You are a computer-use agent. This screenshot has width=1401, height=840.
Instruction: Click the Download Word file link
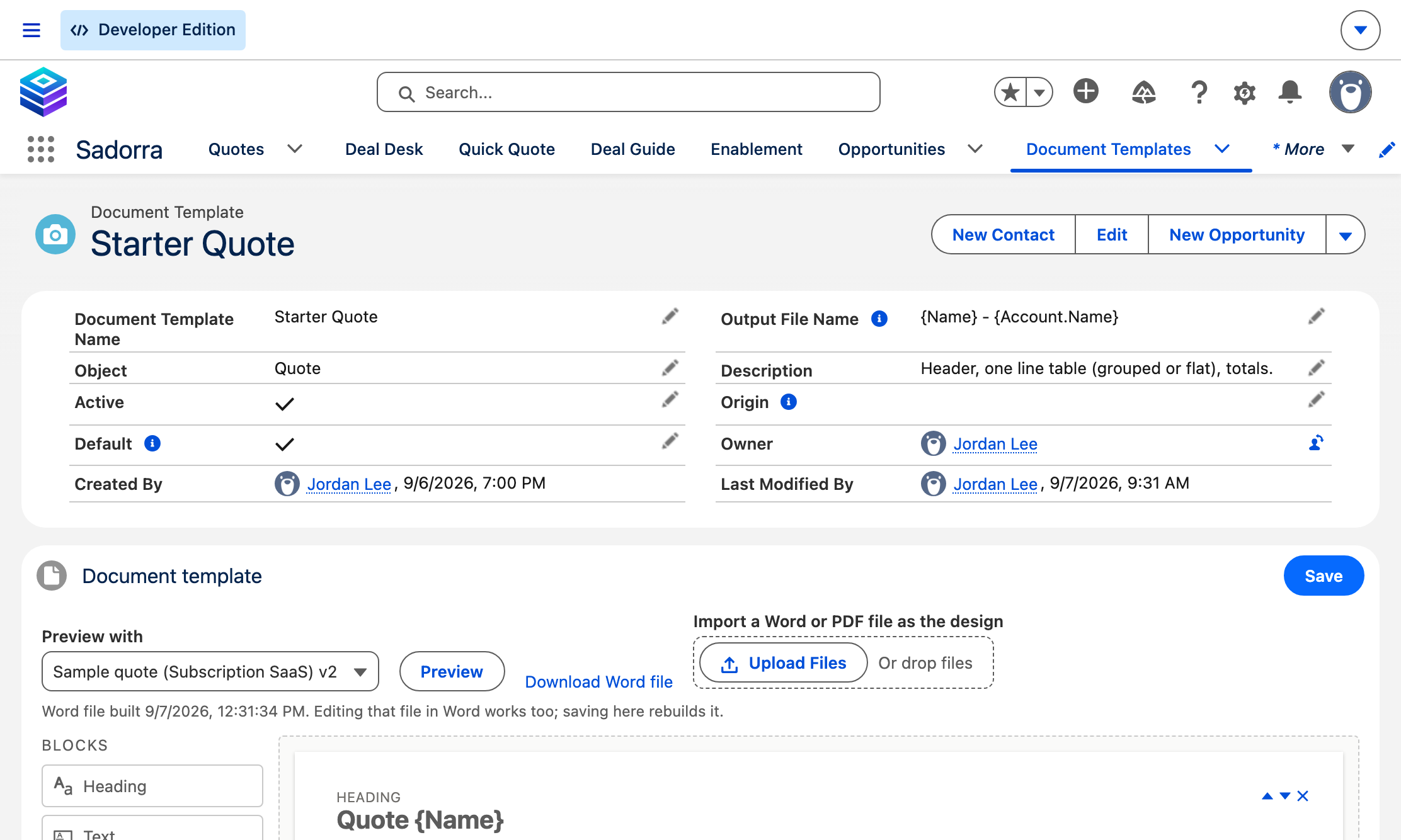(598, 682)
